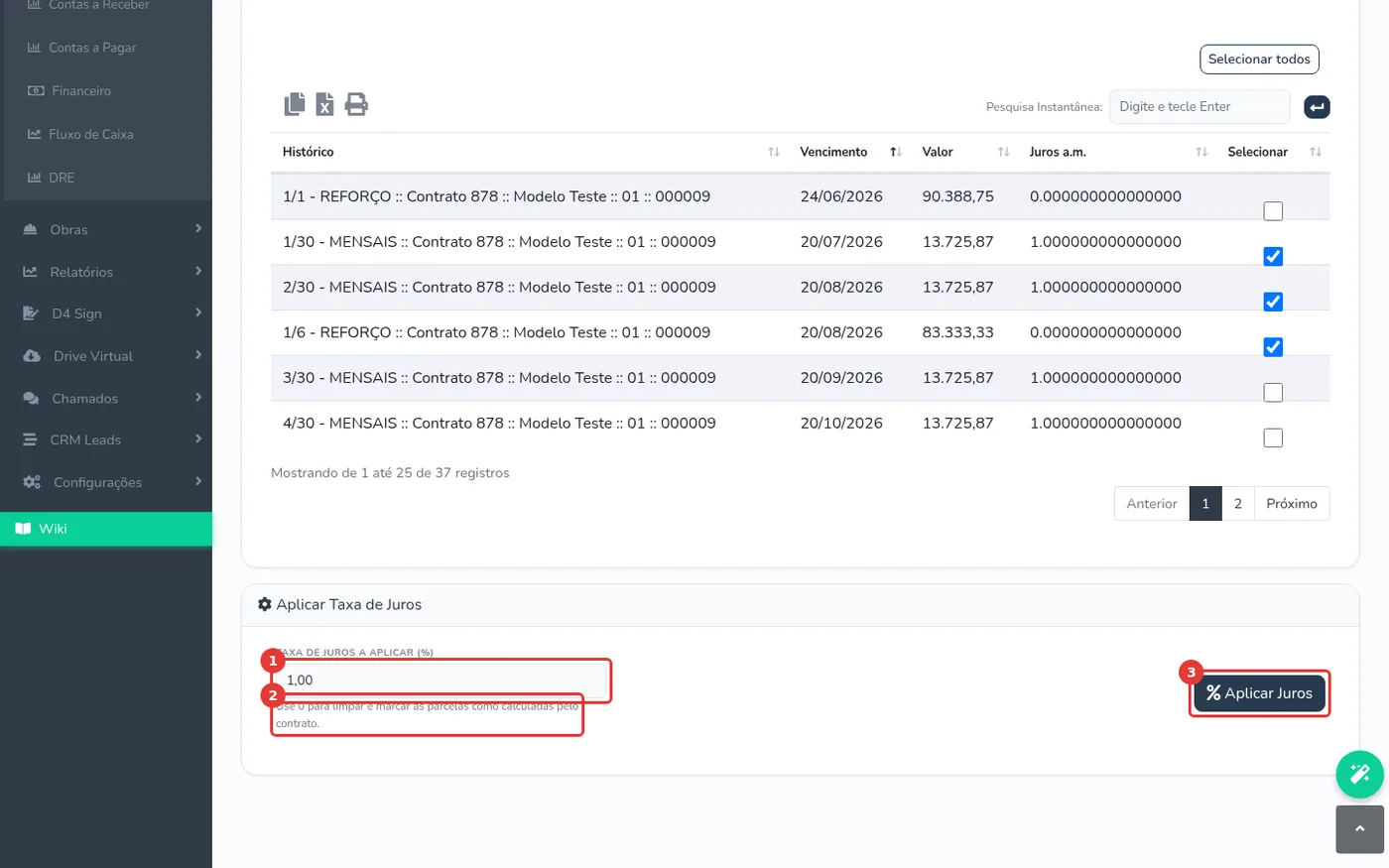Focus the Pesquisa Instantânea search field
Viewport: 1389px width, 868px height.
click(1200, 107)
